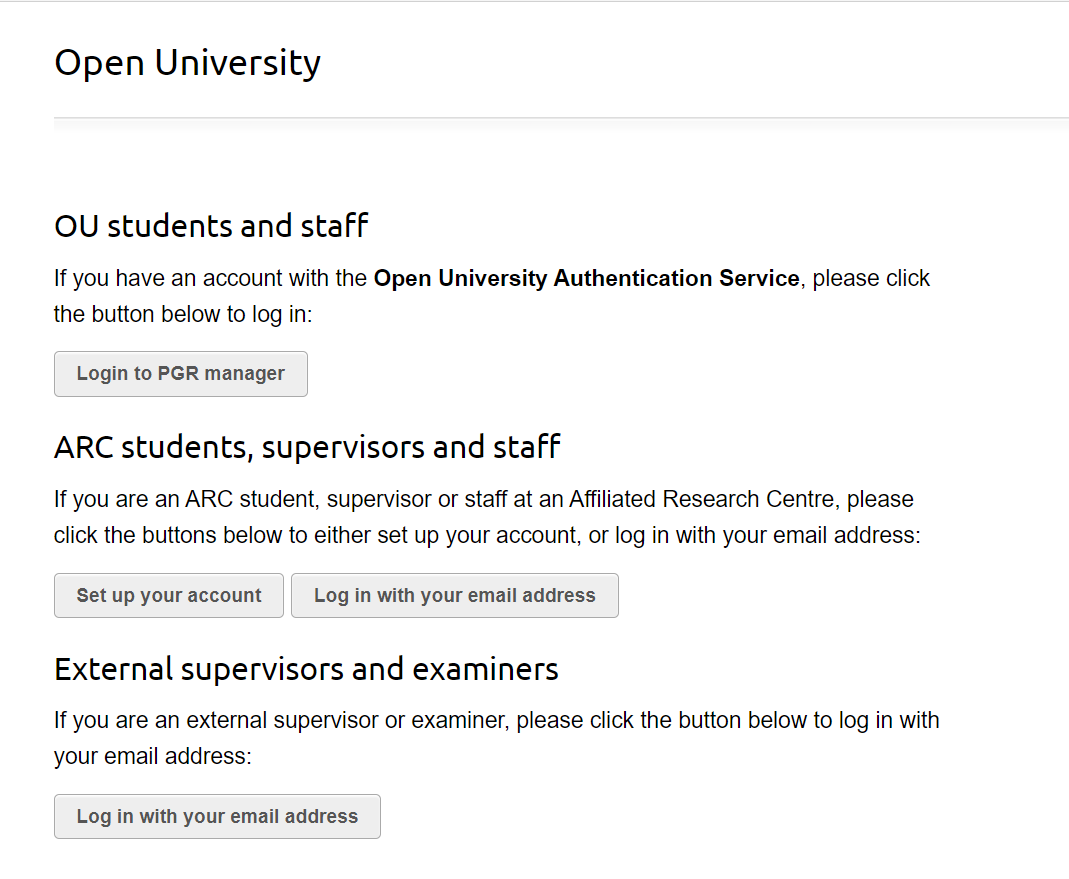
Task: Click the External supervisors and examiners heading
Action: tap(306, 669)
